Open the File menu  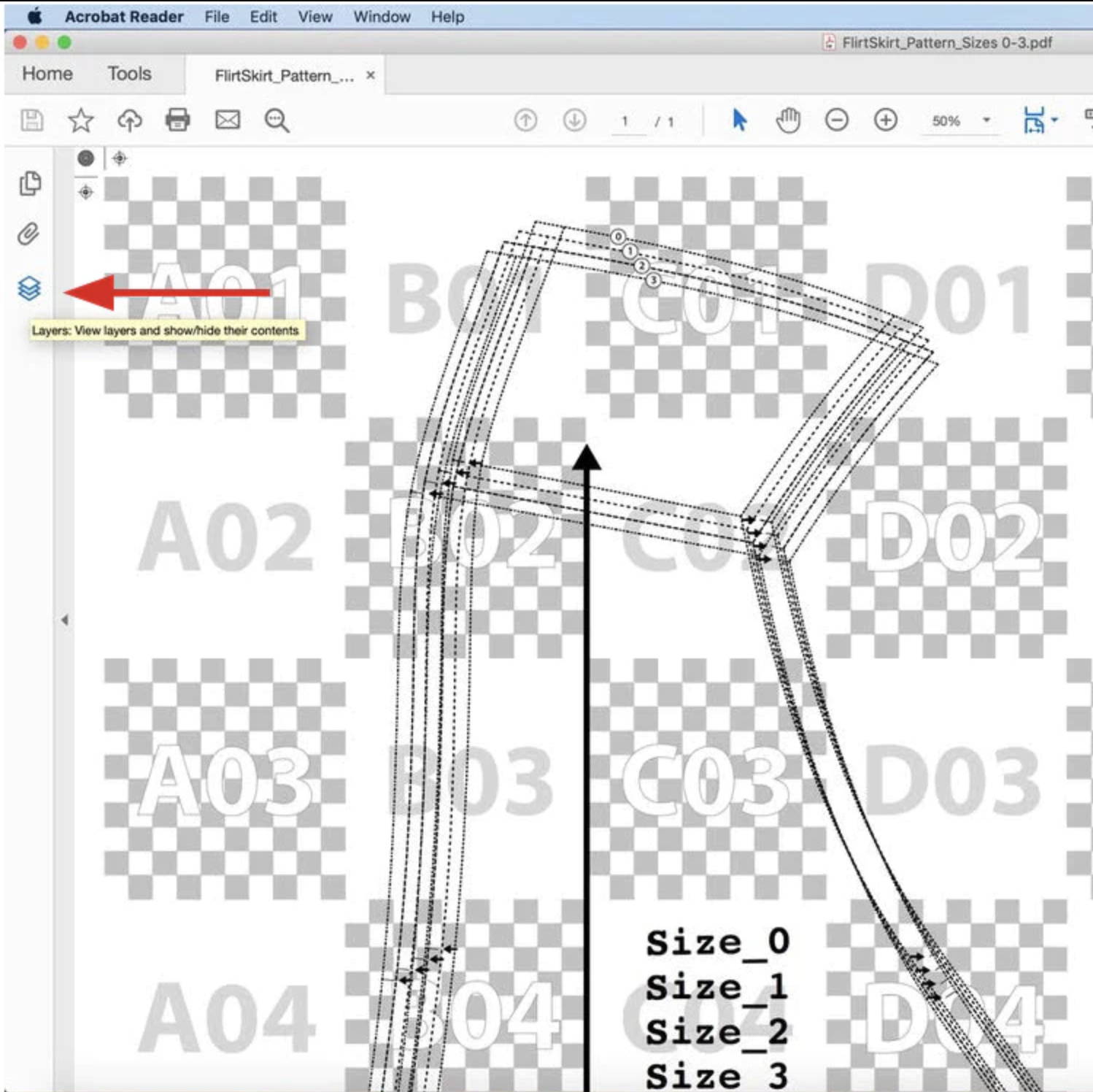[217, 16]
